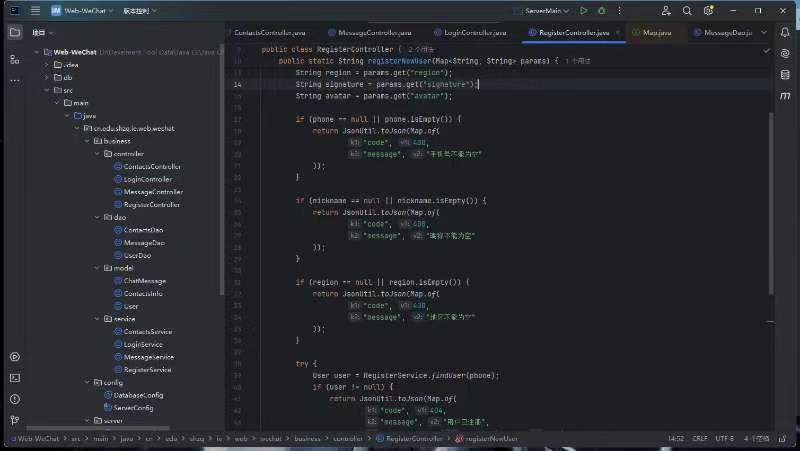Collapse the controller package folder
The height and width of the screenshot is (451, 800).
(x=98, y=154)
